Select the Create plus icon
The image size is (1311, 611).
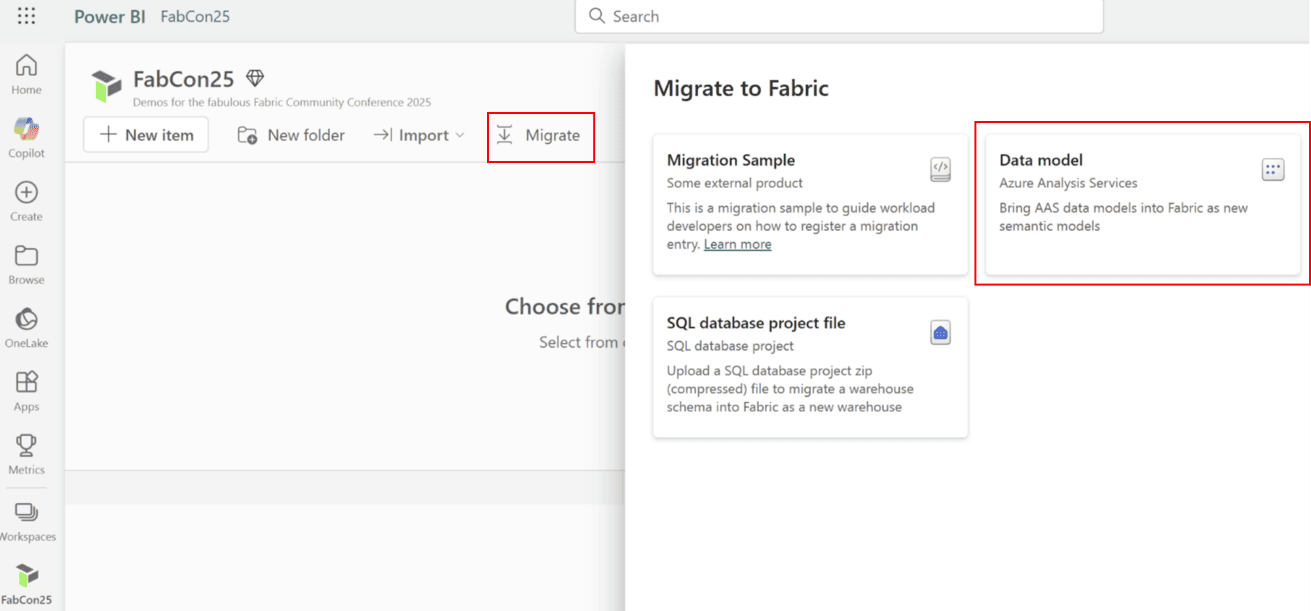(27, 201)
